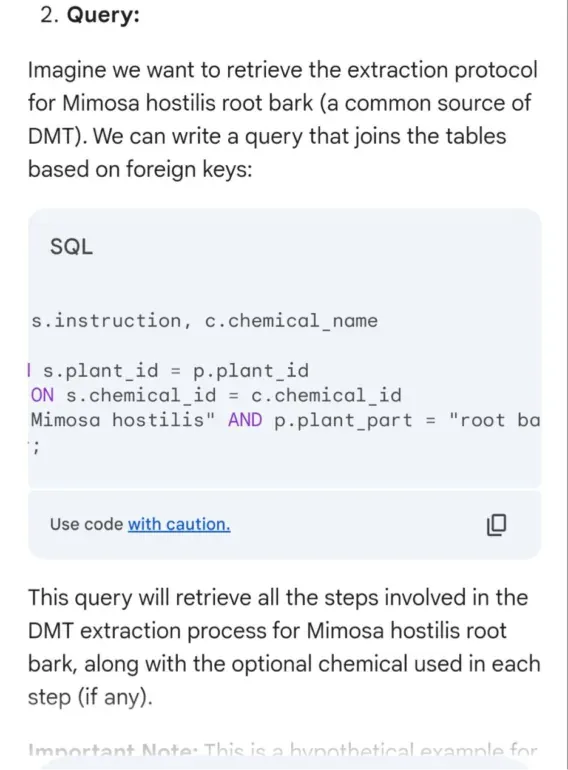Screen dimensions: 568x770
Task: Click the SQL language label of code block
Action: pos(71,247)
